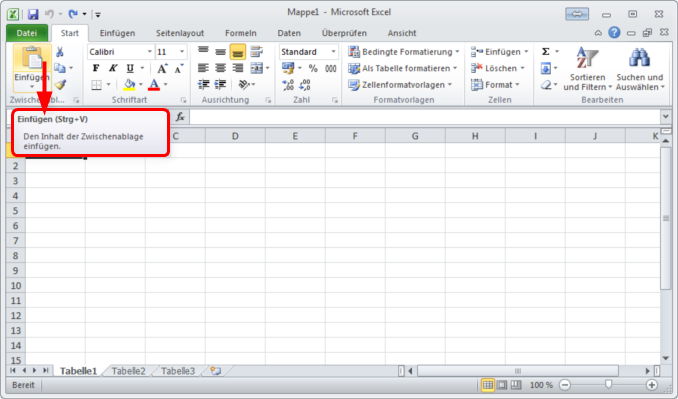The height and width of the screenshot is (399, 678).
Task: Open Bedingte Formatierung dropdown
Action: click(404, 52)
